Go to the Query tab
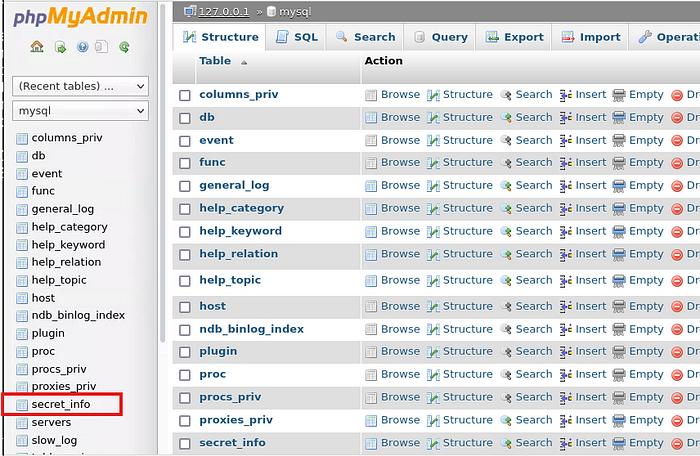The height and width of the screenshot is (456, 700). [440, 37]
